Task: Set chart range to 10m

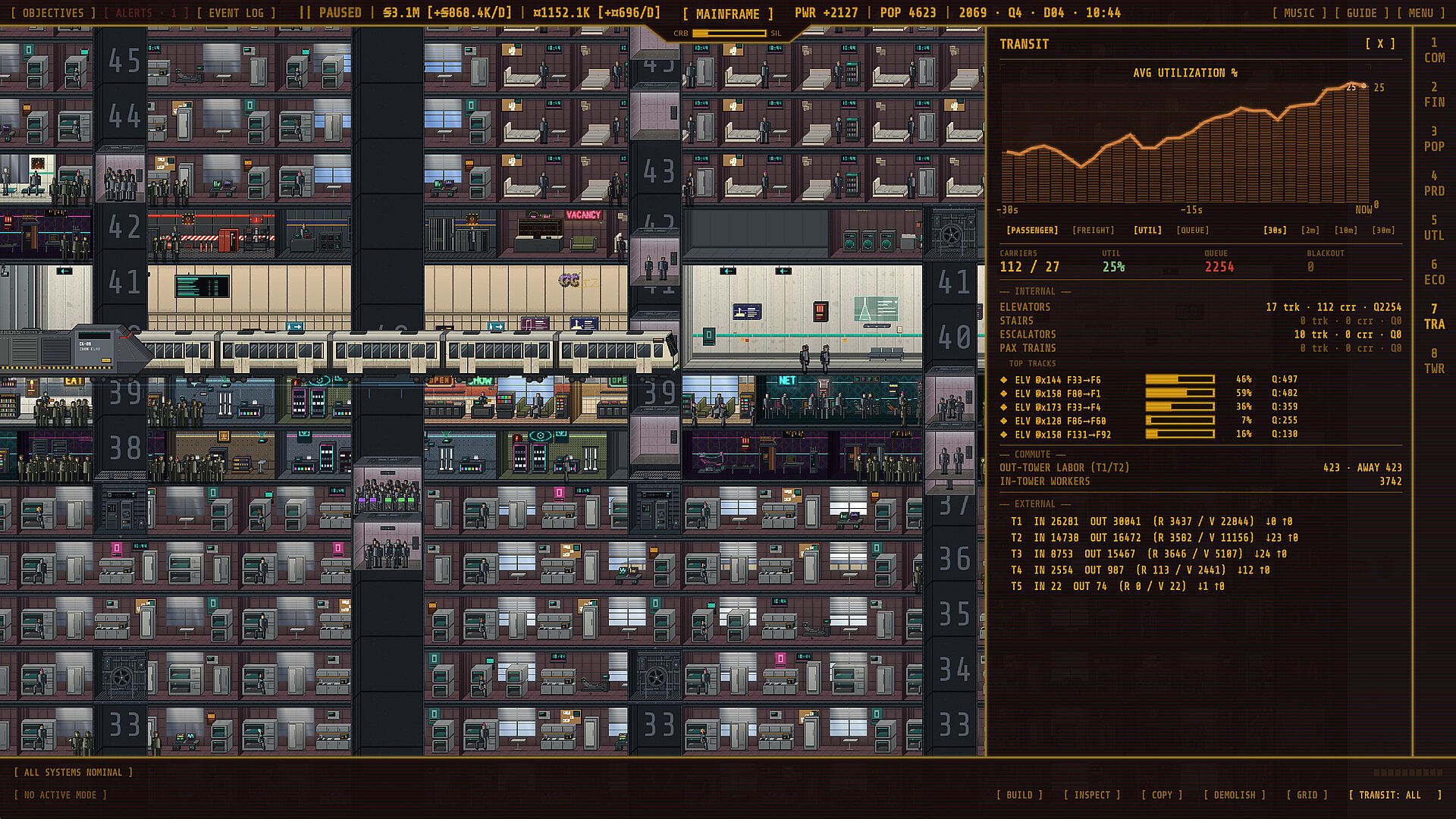Action: [1346, 231]
